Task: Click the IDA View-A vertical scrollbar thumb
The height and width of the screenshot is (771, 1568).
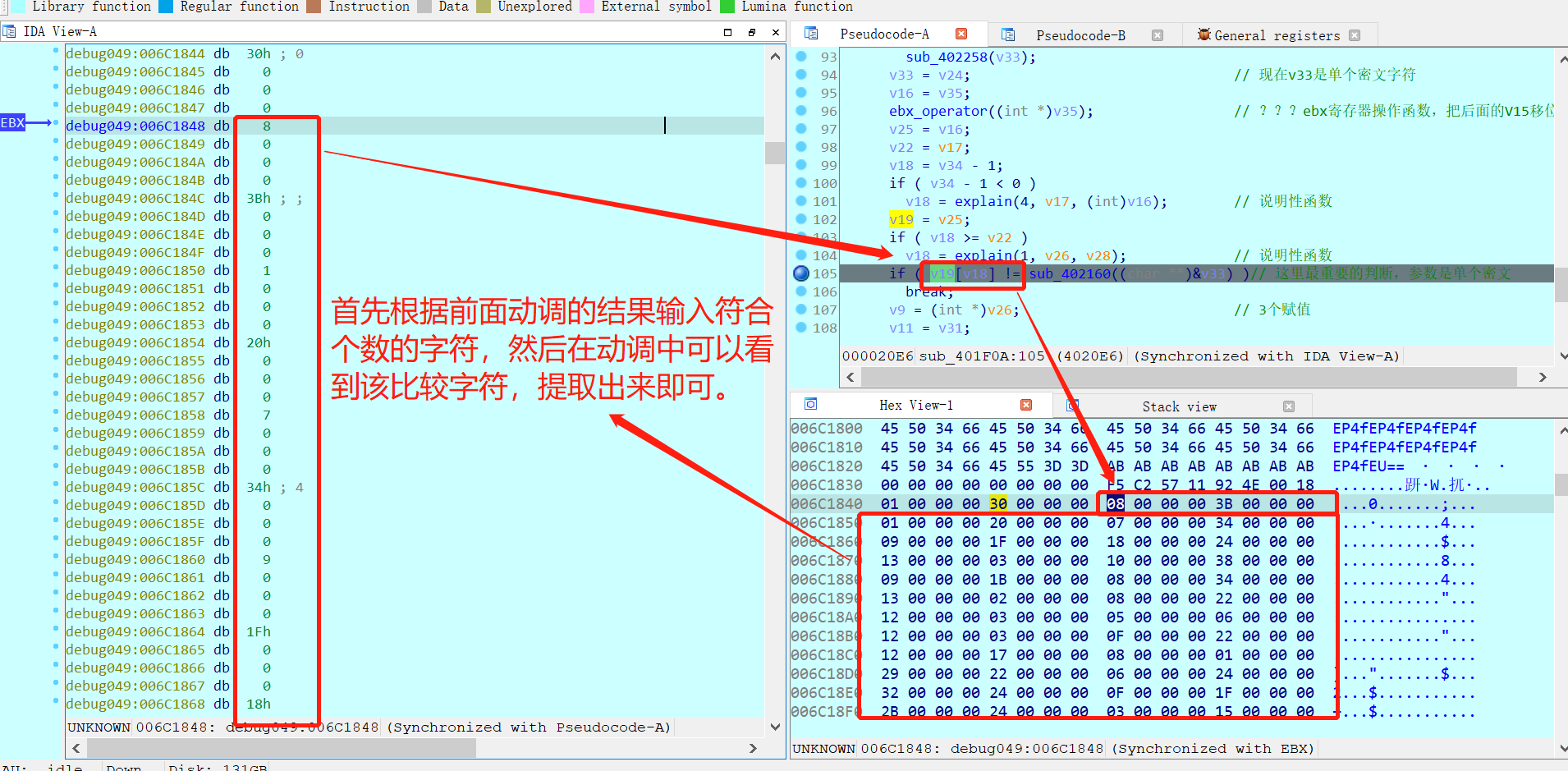Action: point(775,153)
